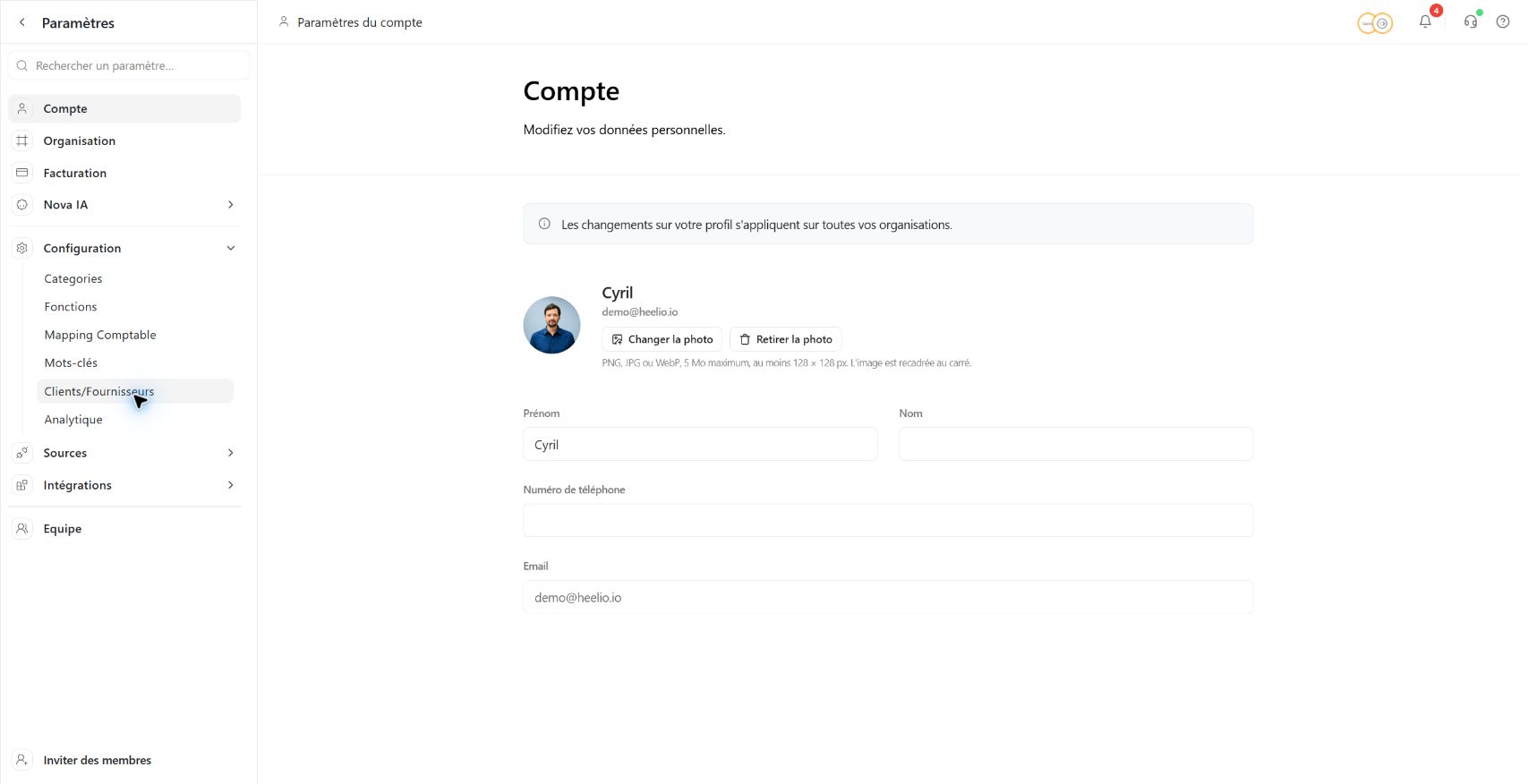Click the Sources icon in sidebar
The image size is (1528, 784).
coord(22,453)
